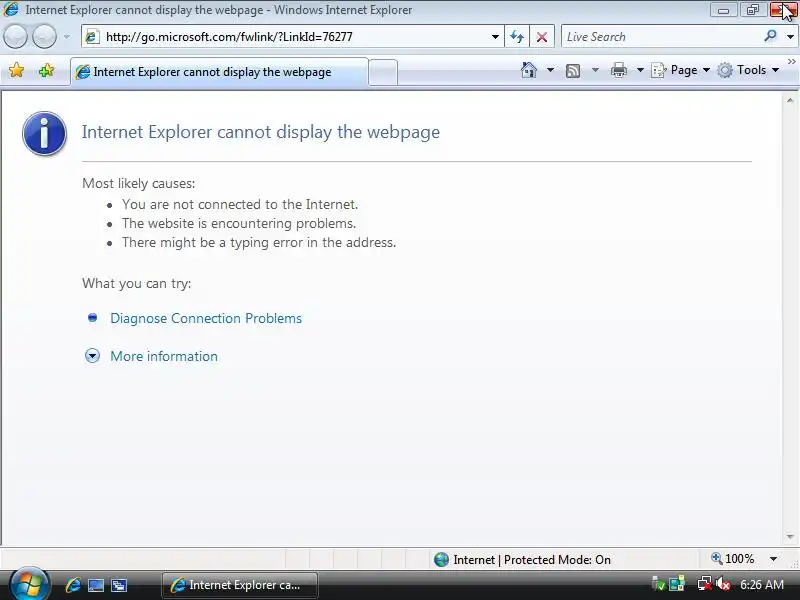
Task: Click the vertical scrollbar down arrow
Action: pos(790,537)
